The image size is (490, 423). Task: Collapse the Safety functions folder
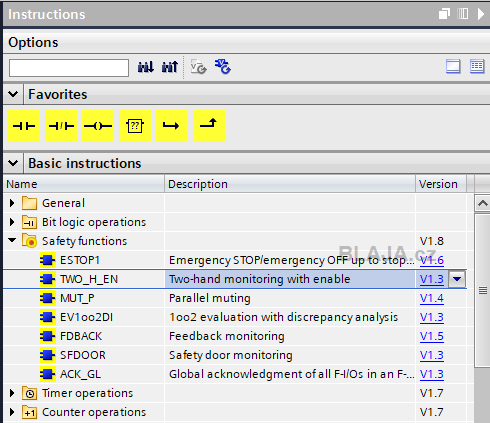point(12,240)
